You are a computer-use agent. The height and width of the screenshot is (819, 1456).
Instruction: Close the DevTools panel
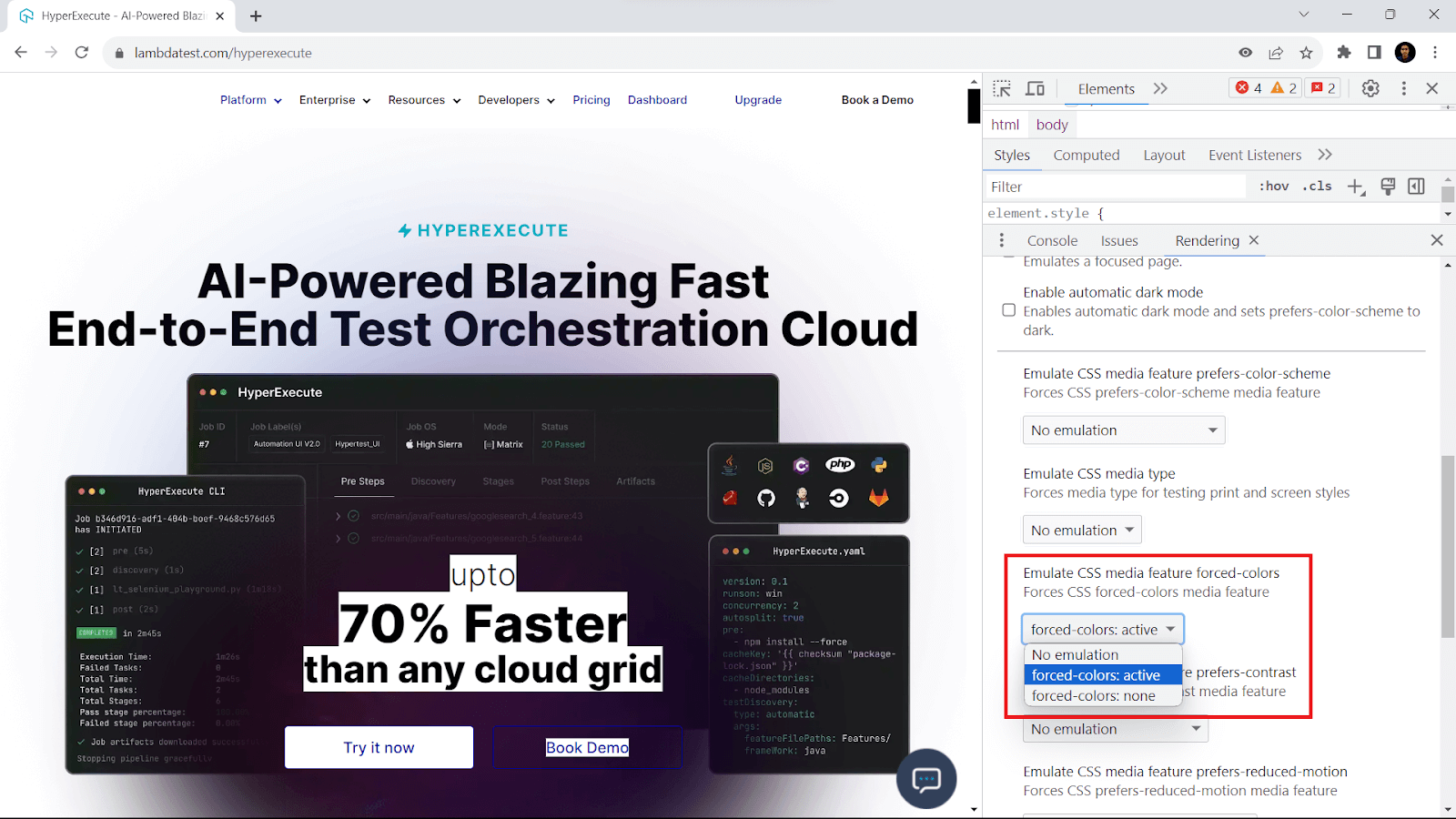[x=1432, y=88]
